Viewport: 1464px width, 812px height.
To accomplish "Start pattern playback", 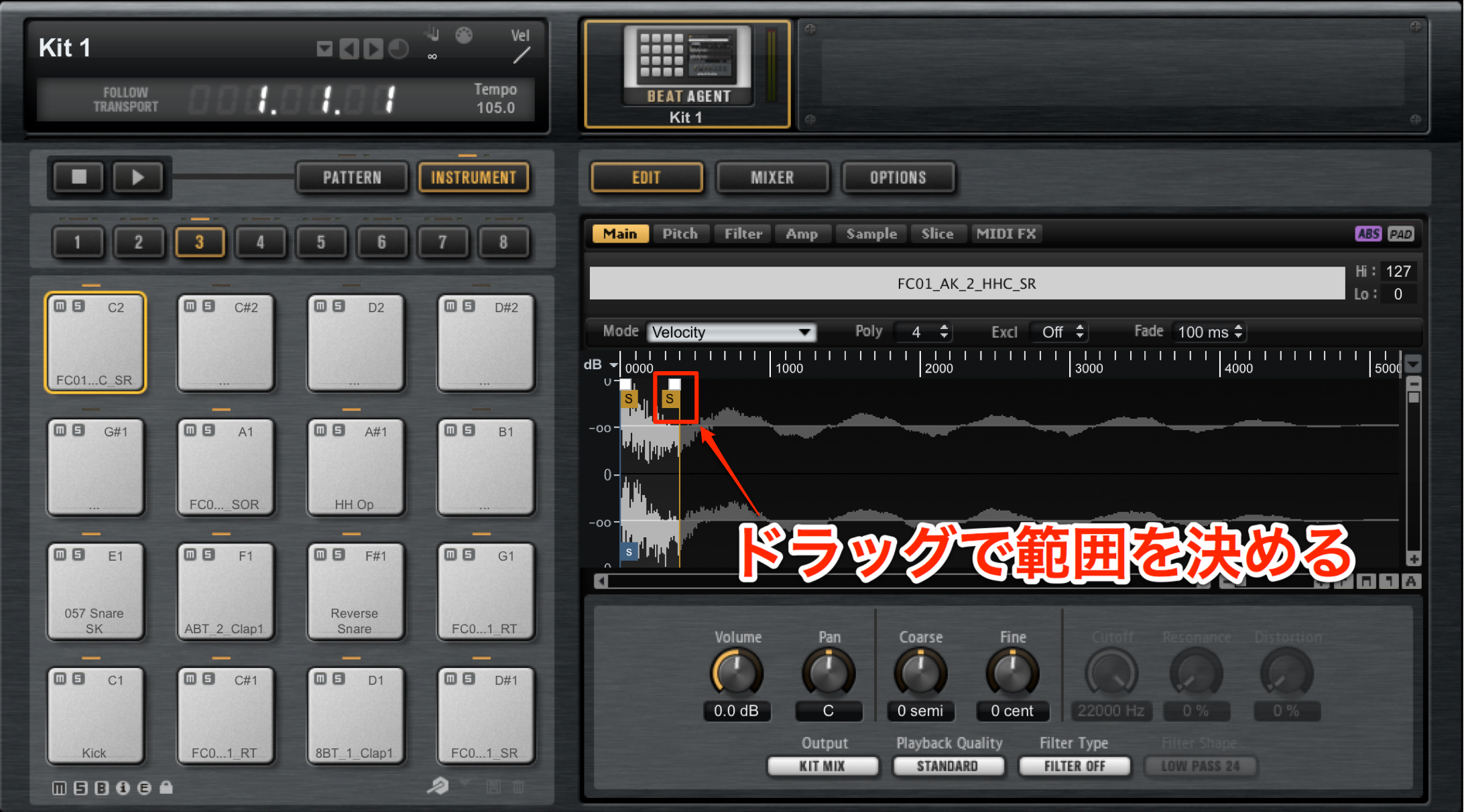I will pos(137,178).
